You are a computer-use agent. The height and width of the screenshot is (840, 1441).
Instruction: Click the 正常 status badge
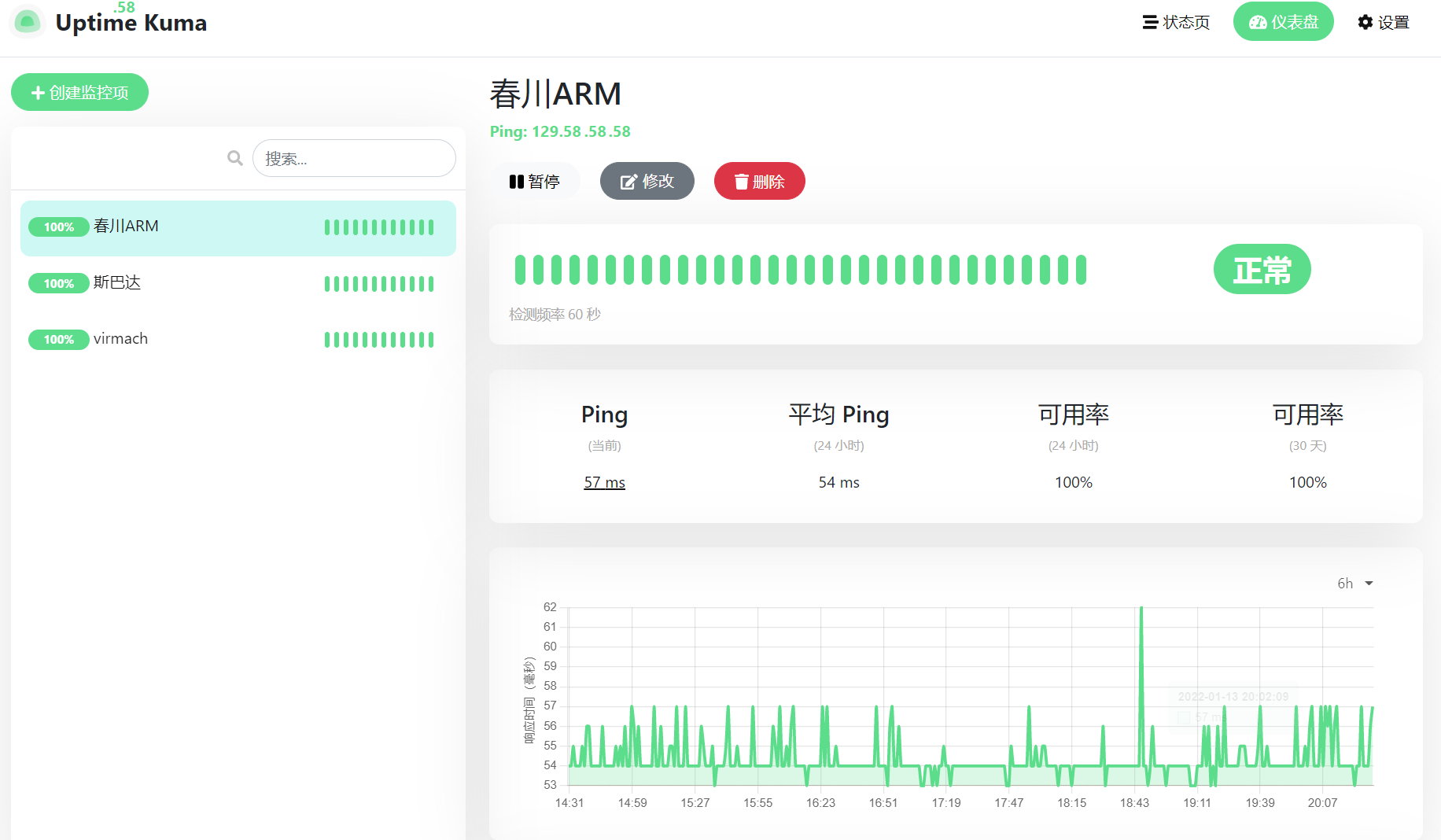[x=1262, y=270]
